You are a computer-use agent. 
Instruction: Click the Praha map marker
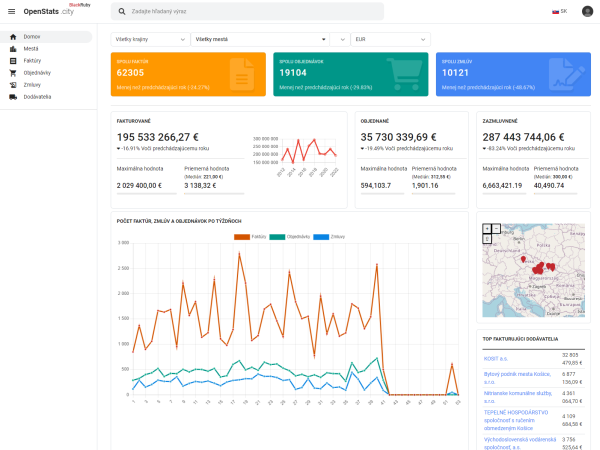coord(523,259)
